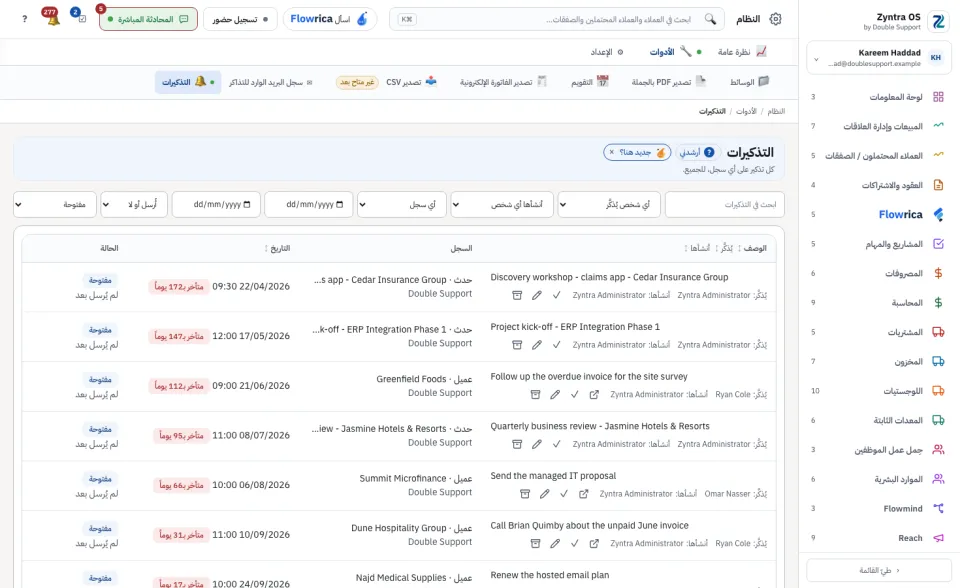
Task: Mark Discovery workshop reminder as done
Action: pos(556,295)
